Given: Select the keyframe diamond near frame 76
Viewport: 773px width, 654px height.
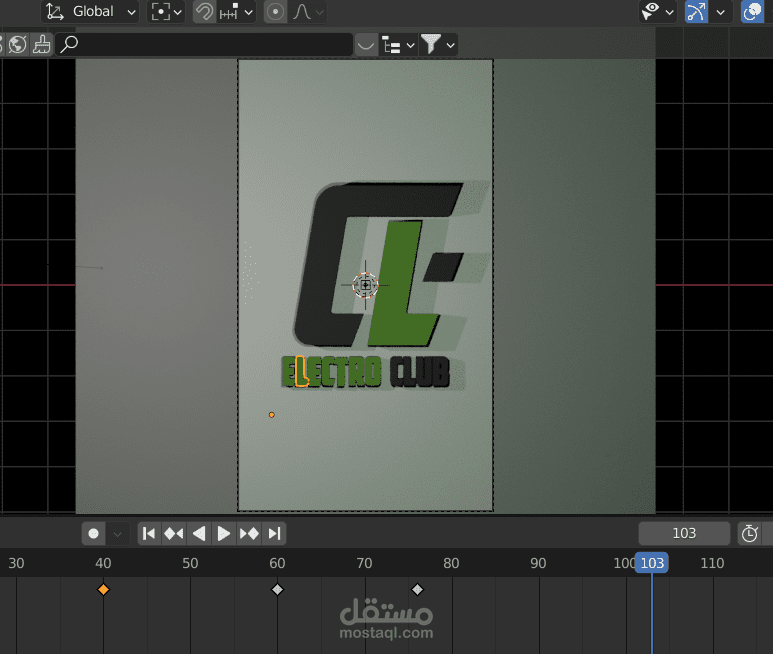Looking at the screenshot, I should 418,589.
